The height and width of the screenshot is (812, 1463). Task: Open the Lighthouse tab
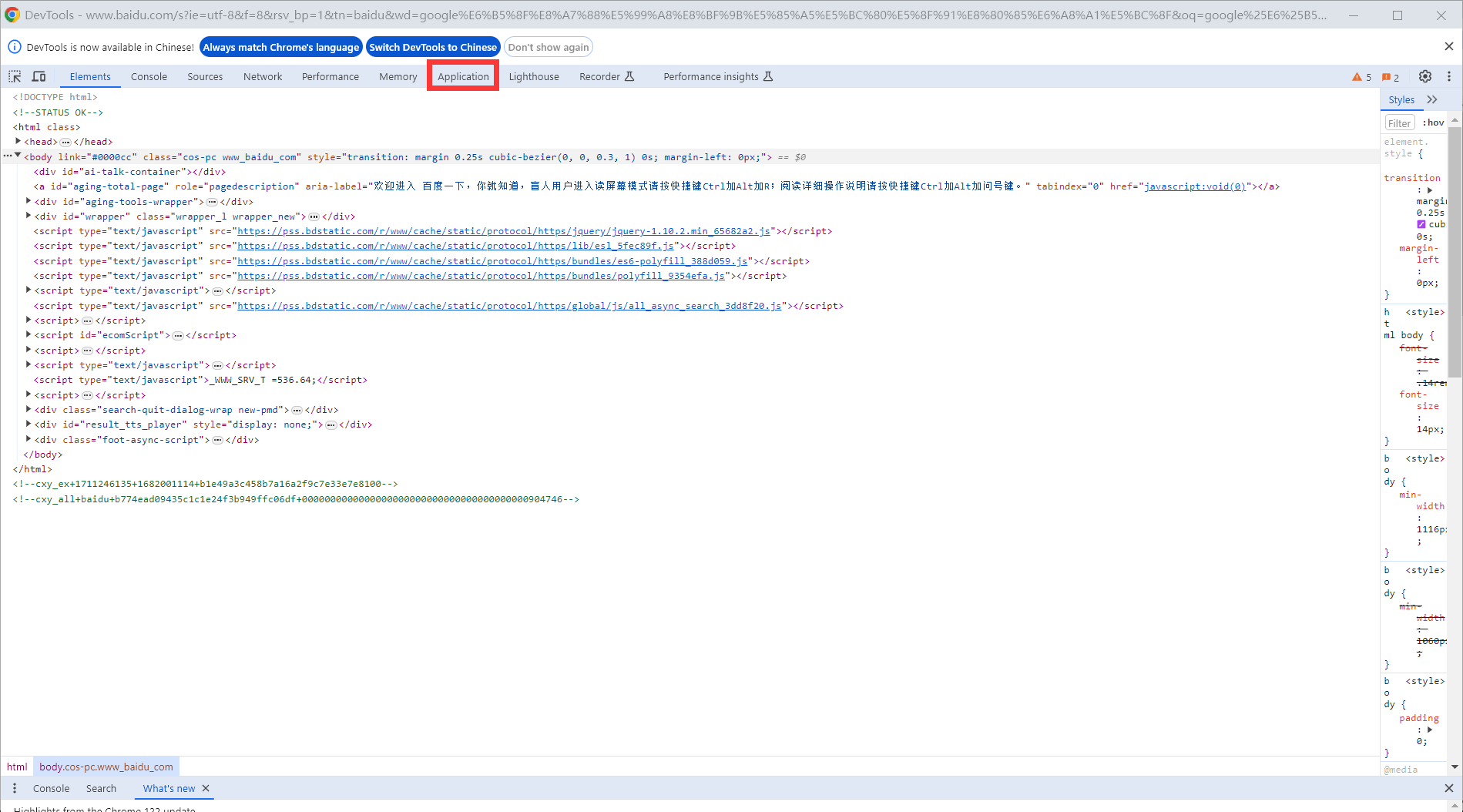click(534, 76)
